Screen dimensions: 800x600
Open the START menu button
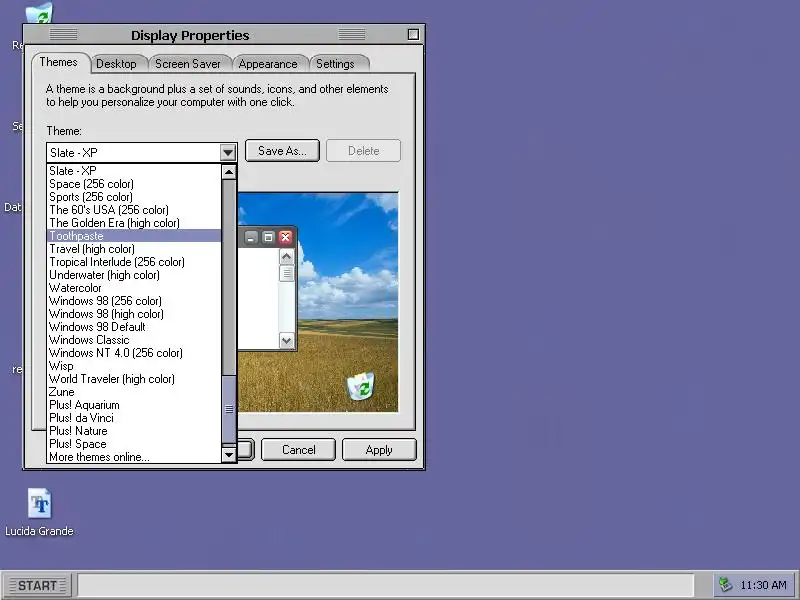pyautogui.click(x=37, y=585)
